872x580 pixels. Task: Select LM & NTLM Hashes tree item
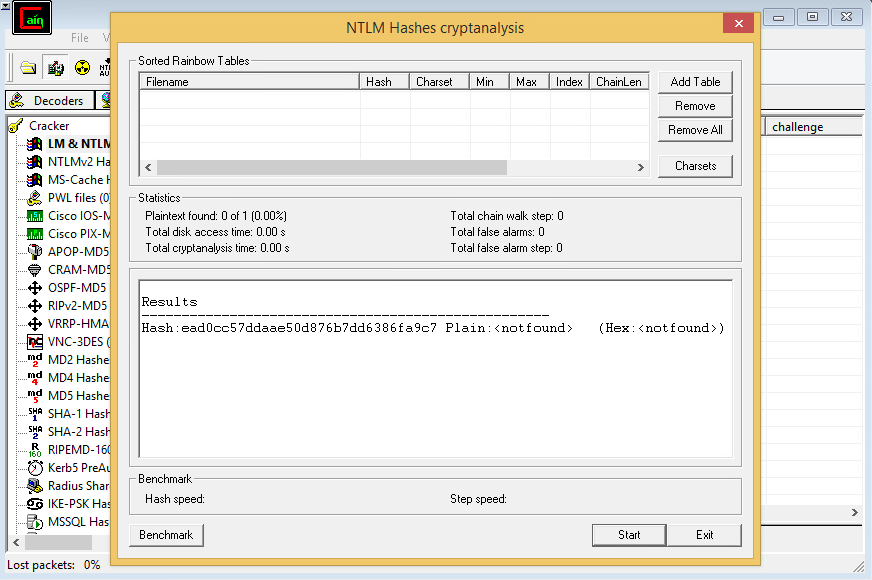pyautogui.click(x=78, y=144)
